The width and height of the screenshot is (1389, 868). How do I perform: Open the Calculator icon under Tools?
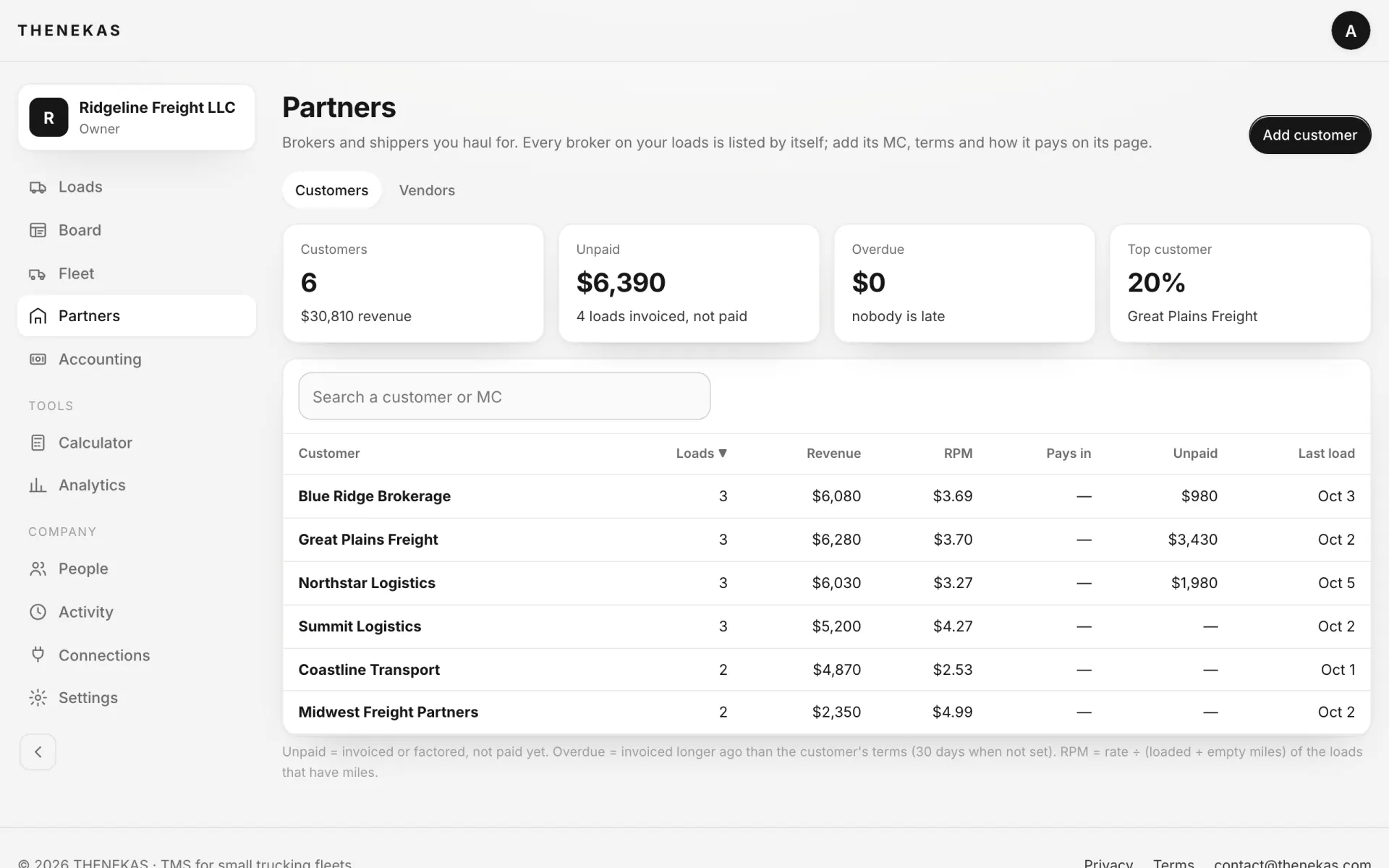[38, 443]
